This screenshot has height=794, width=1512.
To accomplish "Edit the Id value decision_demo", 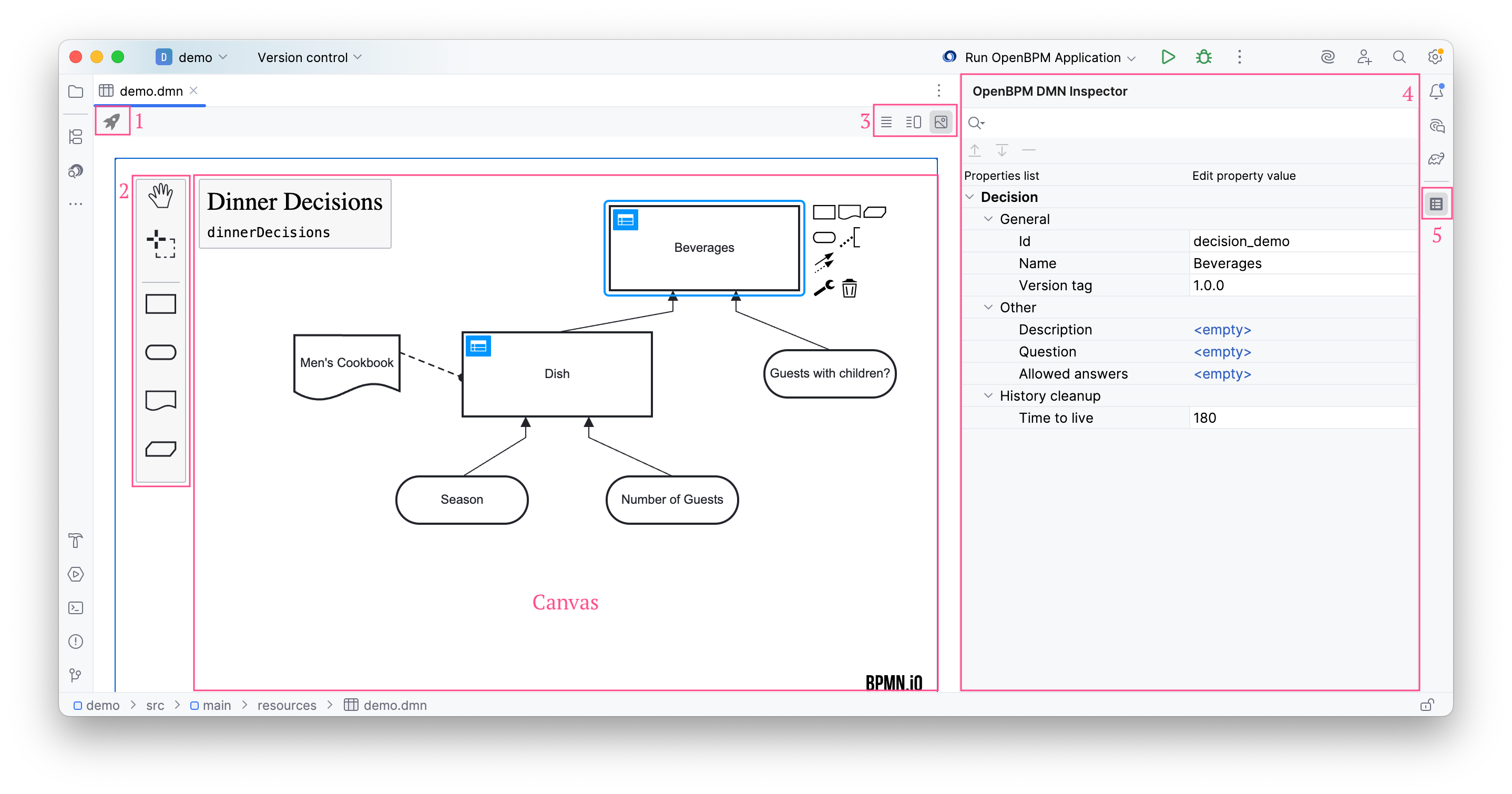I will click(x=1303, y=241).
